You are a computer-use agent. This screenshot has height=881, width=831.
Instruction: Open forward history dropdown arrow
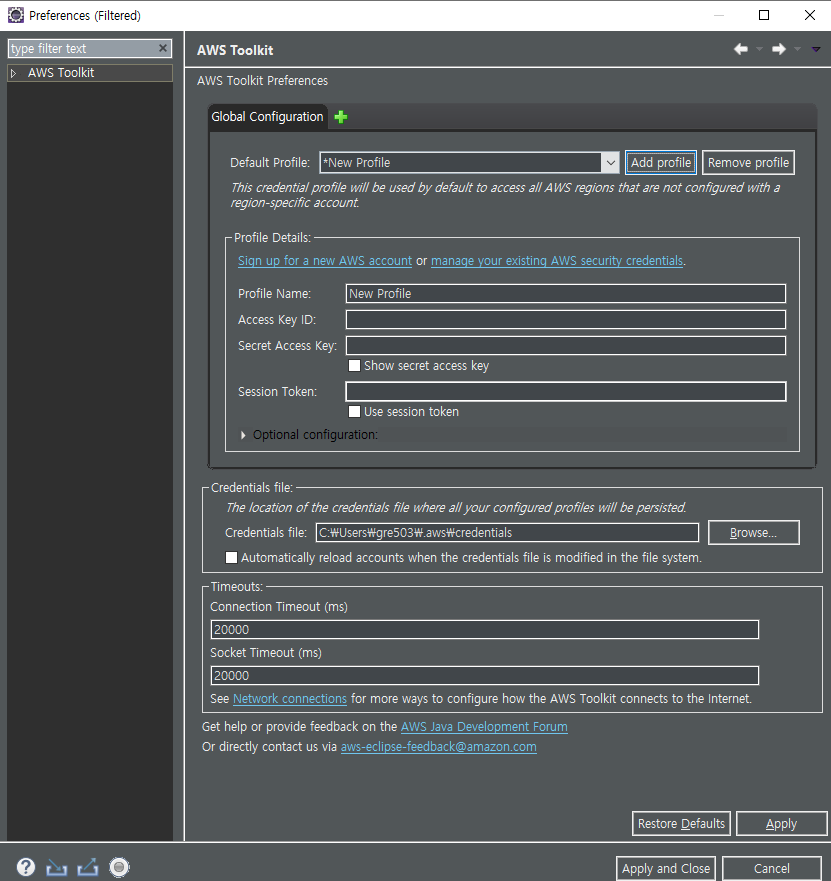tap(797, 49)
